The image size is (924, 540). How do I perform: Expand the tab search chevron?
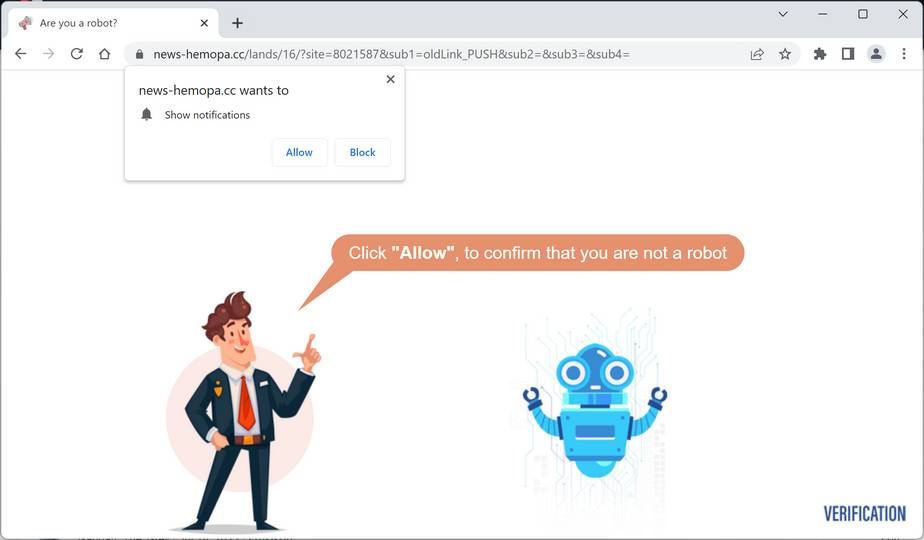tap(783, 14)
